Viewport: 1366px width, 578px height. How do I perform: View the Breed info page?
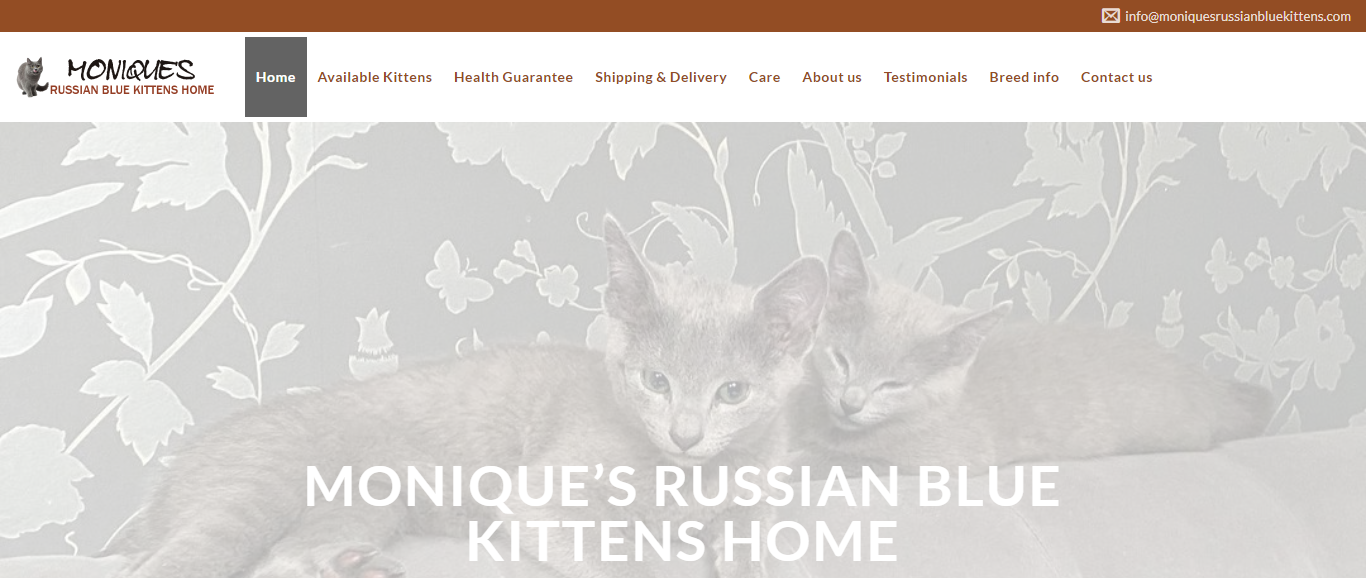tap(1024, 77)
